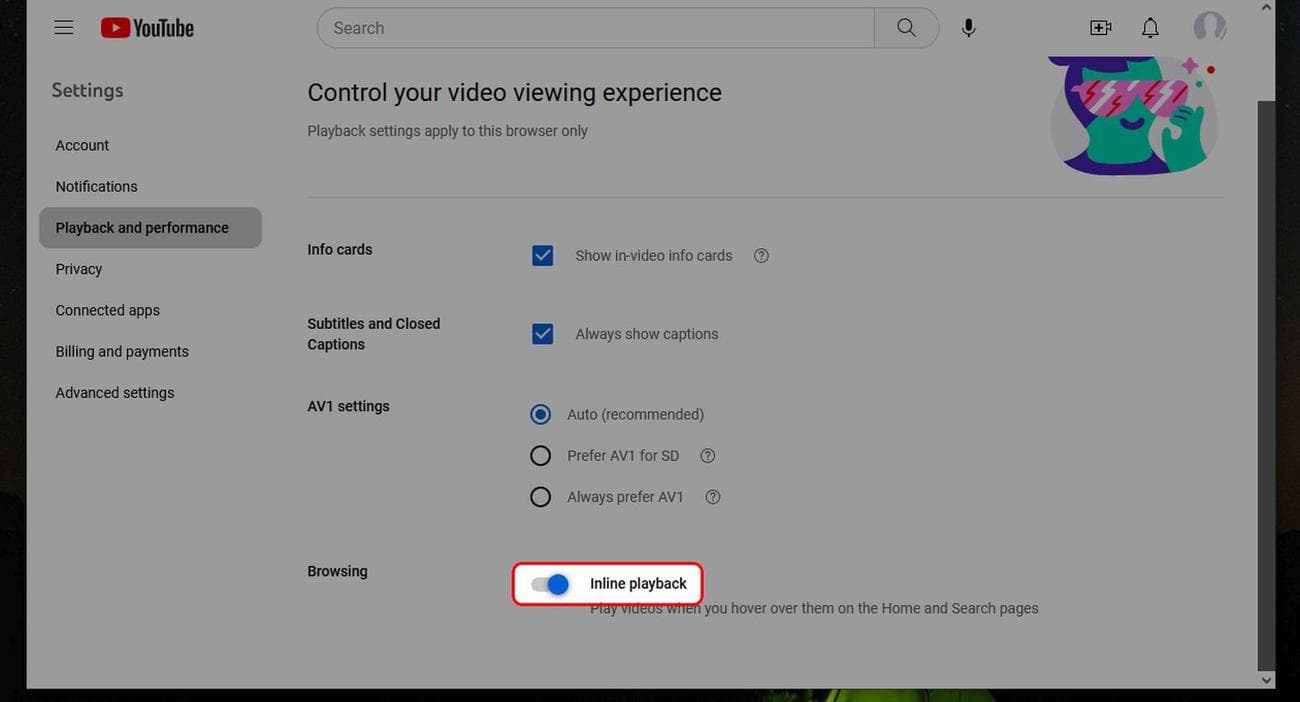Uncheck Show in-video info cards
Viewport: 1300px width, 702px height.
point(542,255)
